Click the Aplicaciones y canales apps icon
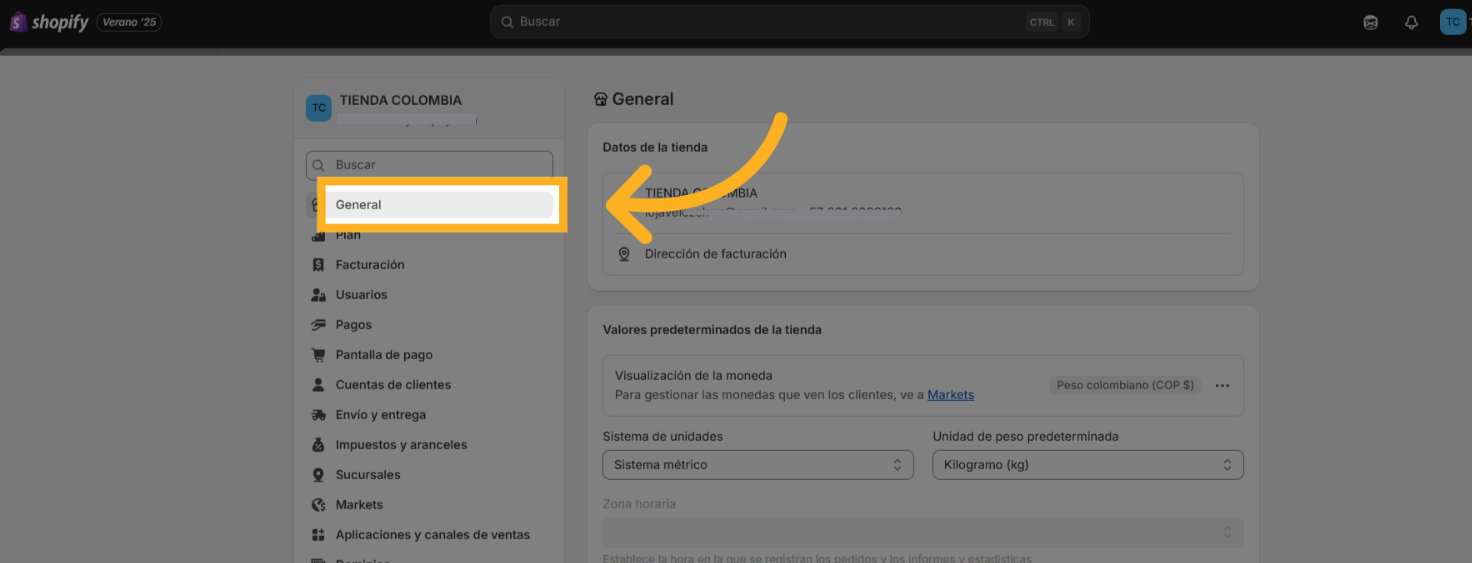 coord(318,535)
